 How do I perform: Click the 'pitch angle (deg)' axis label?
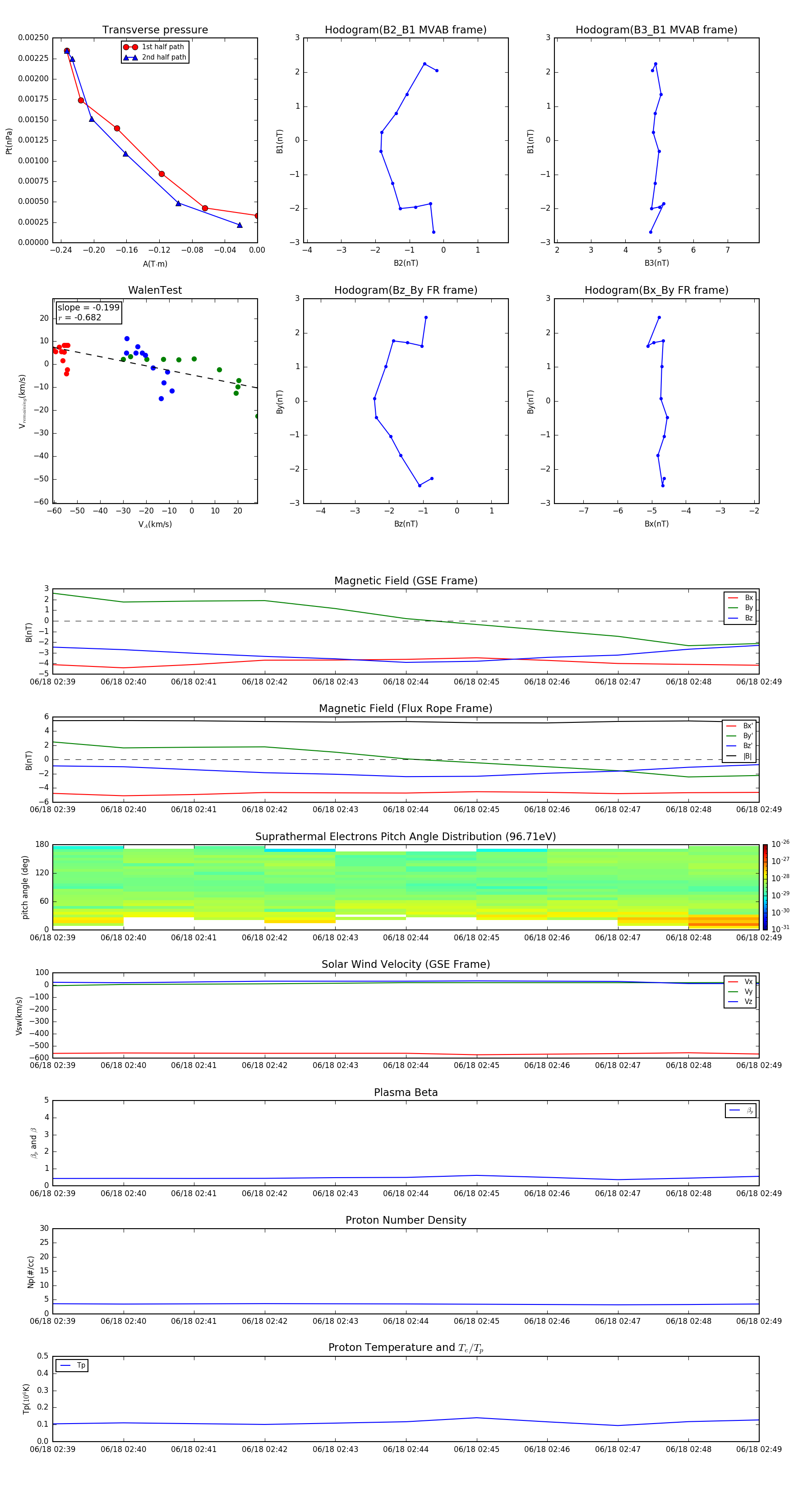[25, 887]
